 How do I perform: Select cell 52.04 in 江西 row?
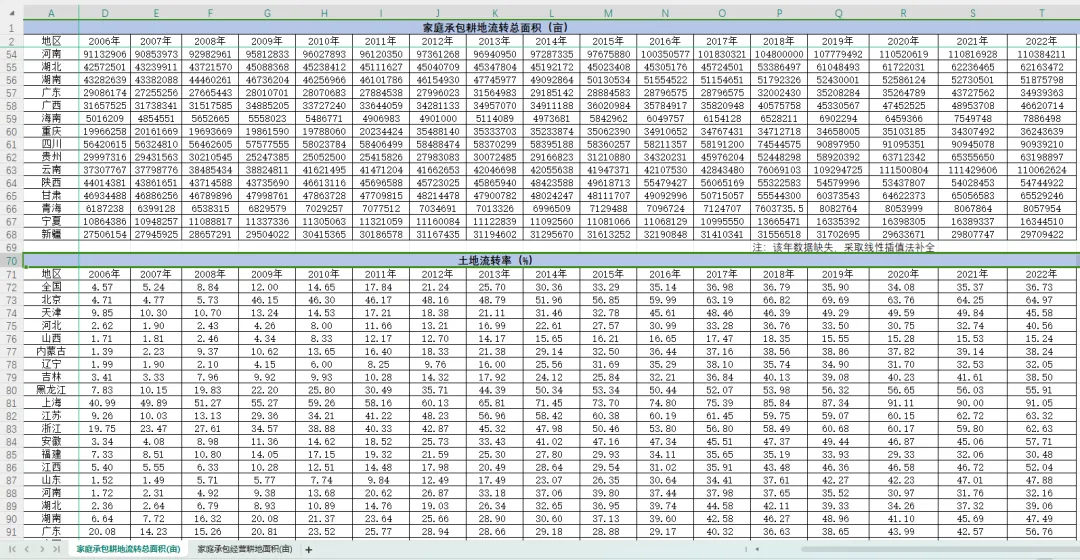[x=1041, y=467]
